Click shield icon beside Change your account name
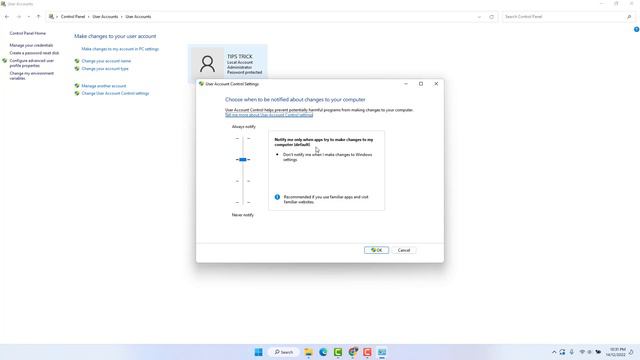Viewport: 640px width, 360px height. 77,61
